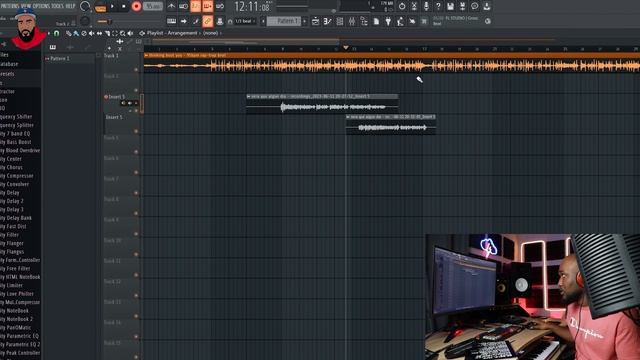Click the content library download icon
This screenshot has width=640, height=360.
tap(487, 7)
